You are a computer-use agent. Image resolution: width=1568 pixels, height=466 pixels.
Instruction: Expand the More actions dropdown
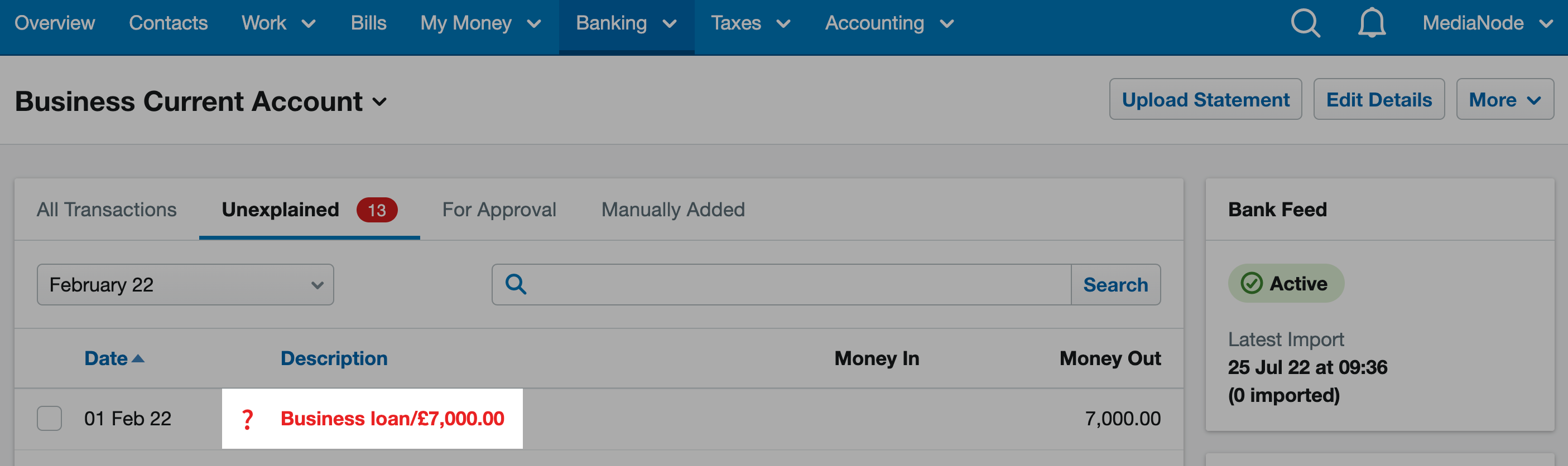pos(1504,99)
